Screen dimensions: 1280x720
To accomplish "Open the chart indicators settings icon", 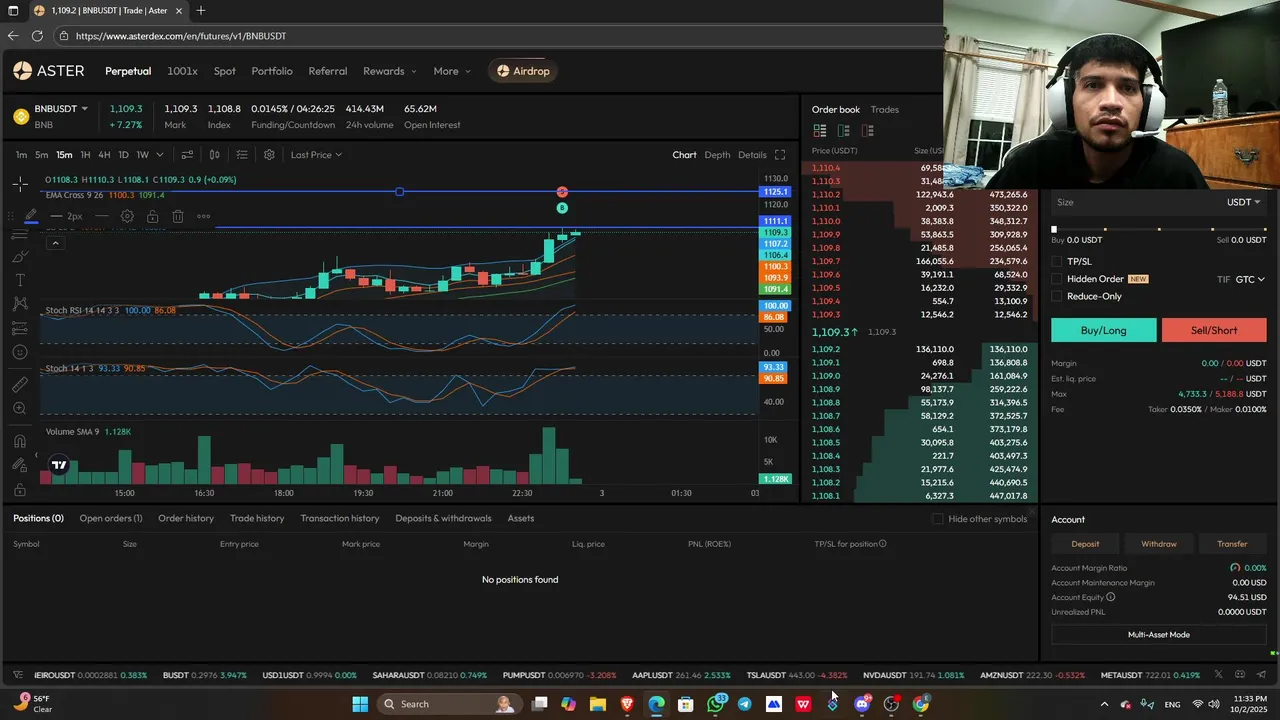I will pyautogui.click(x=187, y=155).
